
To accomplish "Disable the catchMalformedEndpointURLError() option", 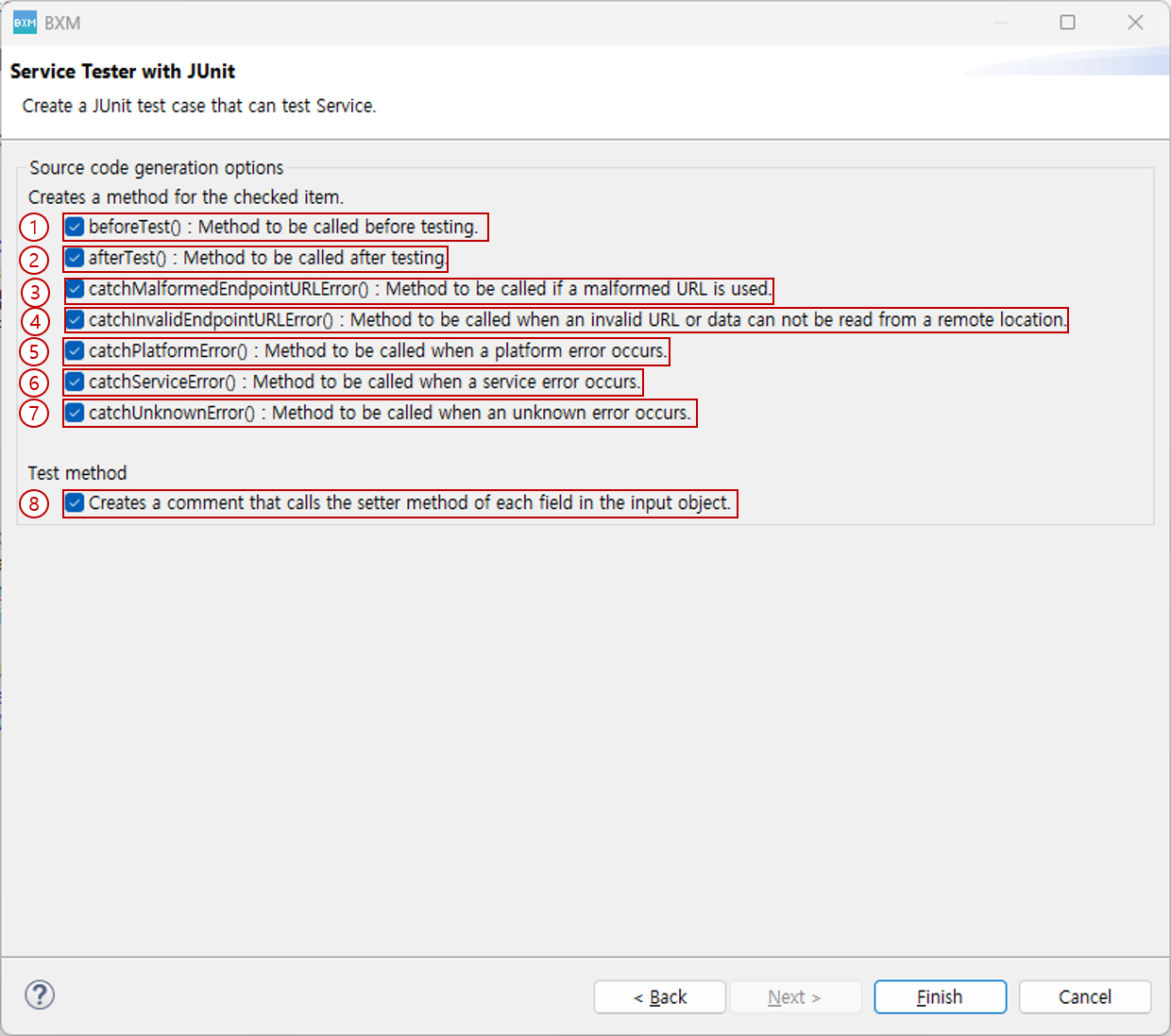I will point(75,289).
